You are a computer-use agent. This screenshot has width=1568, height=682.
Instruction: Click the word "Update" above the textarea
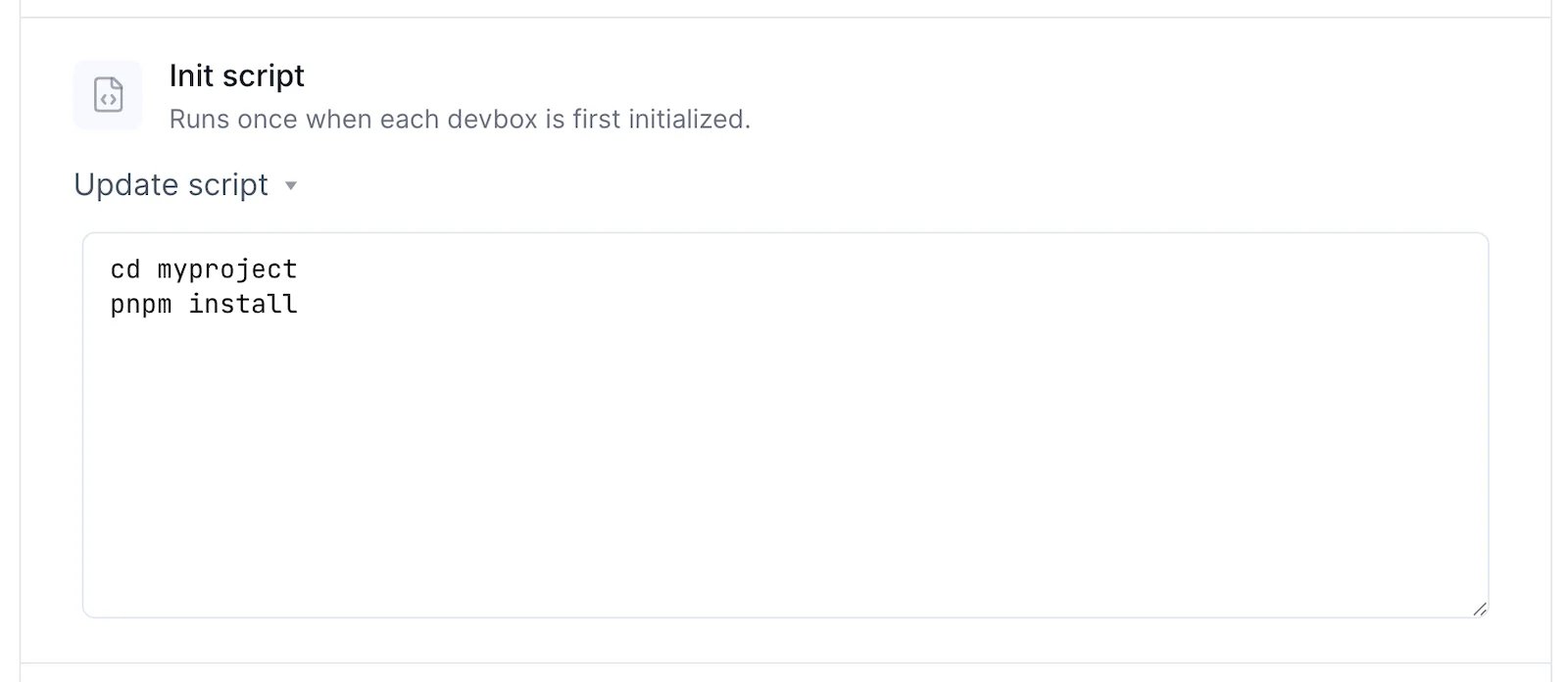122,185
